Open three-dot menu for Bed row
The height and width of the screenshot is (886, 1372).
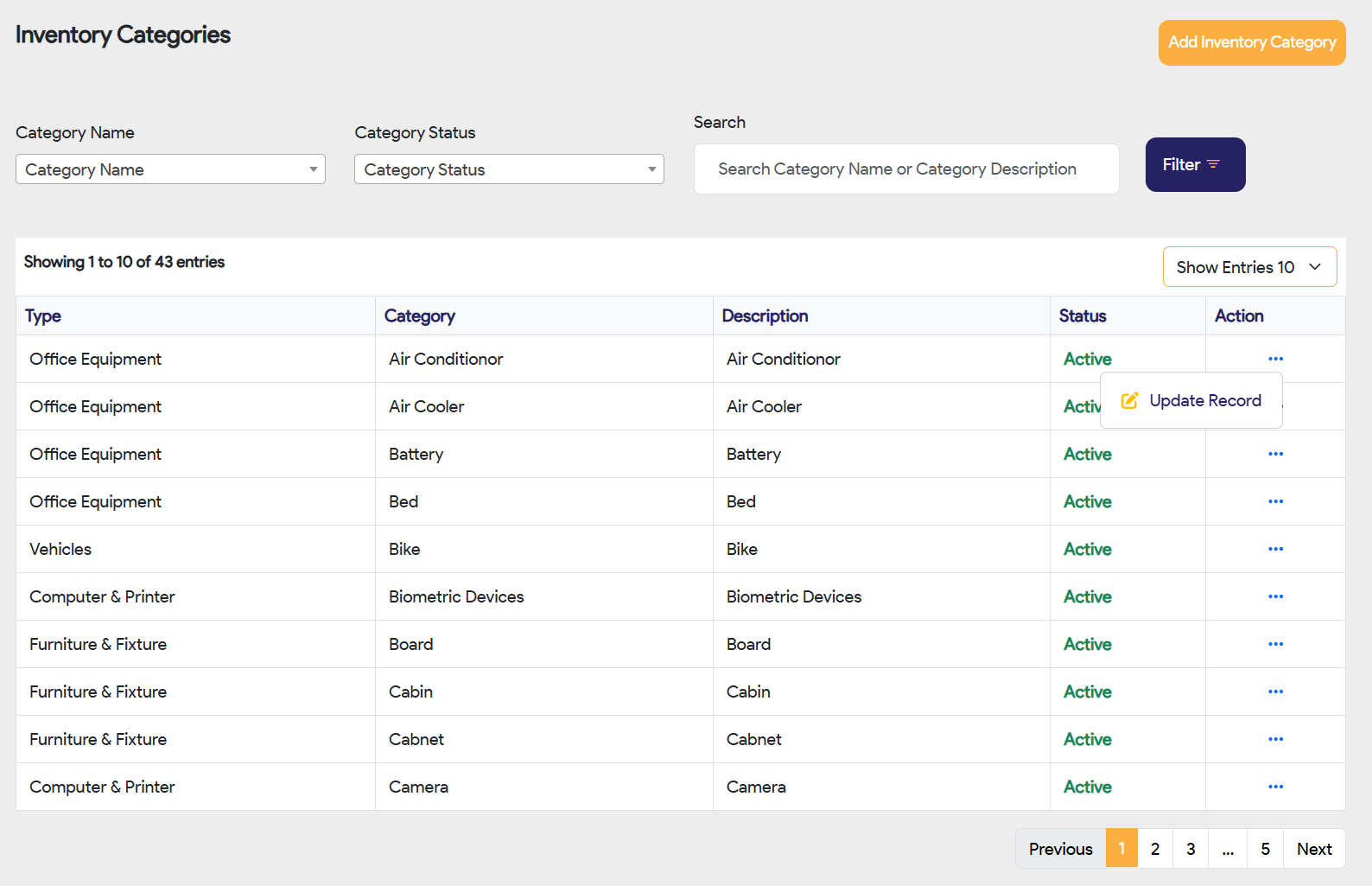coord(1275,501)
